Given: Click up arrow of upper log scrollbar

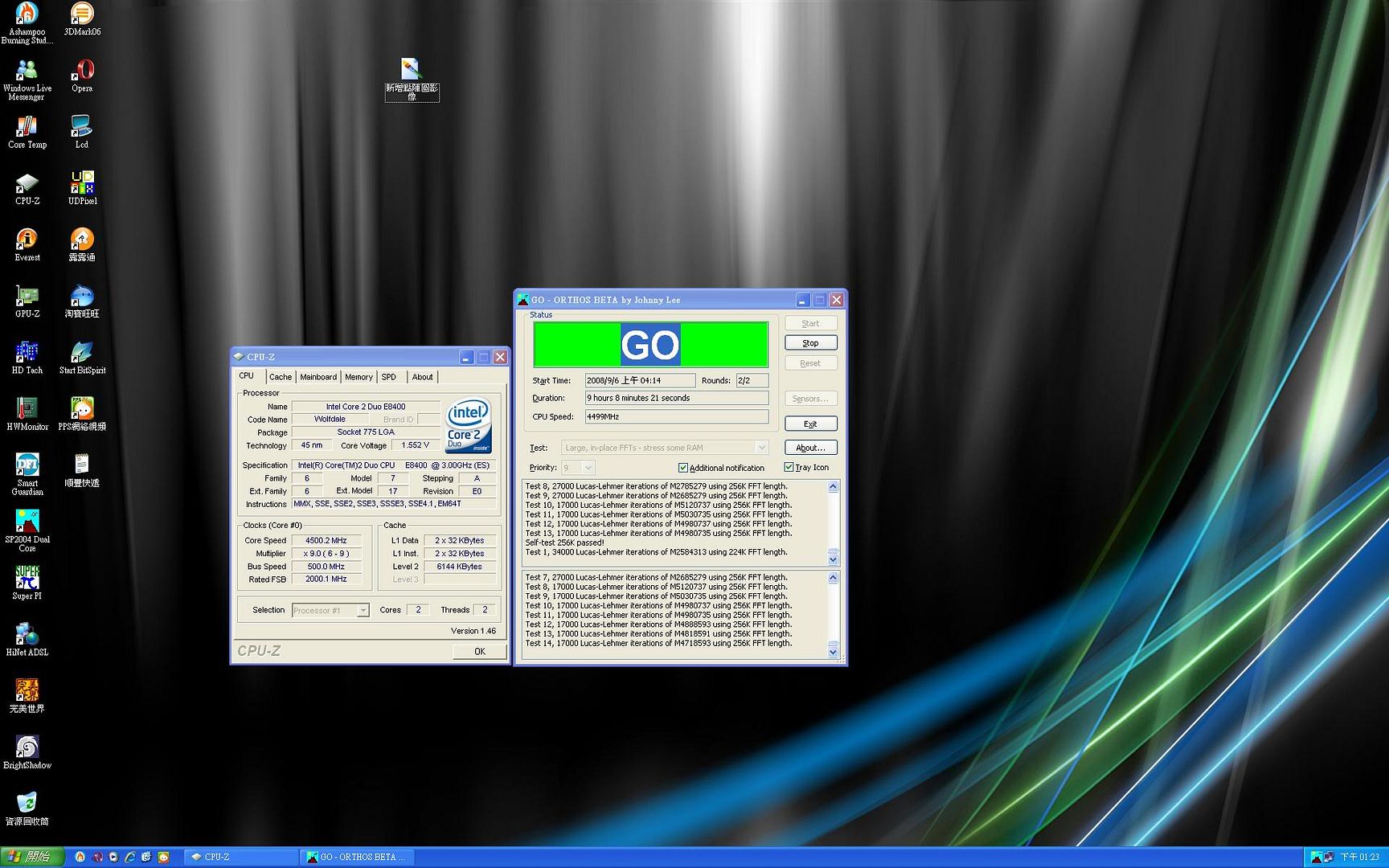Looking at the screenshot, I should tap(833, 486).
